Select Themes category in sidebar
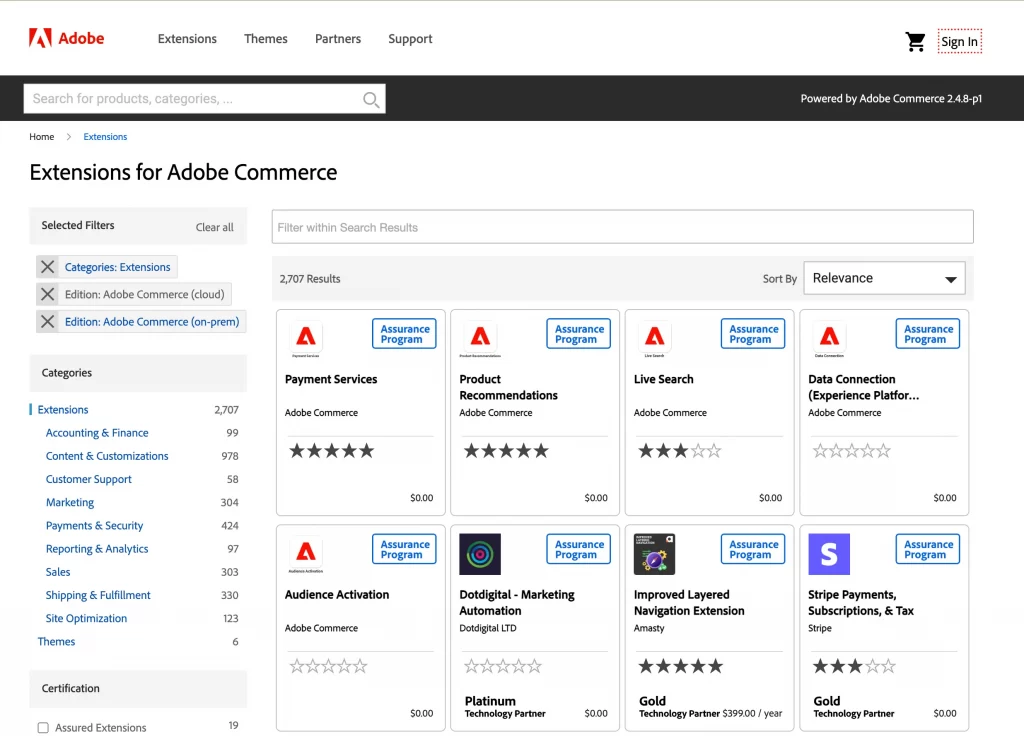1024x739 pixels. coord(56,642)
